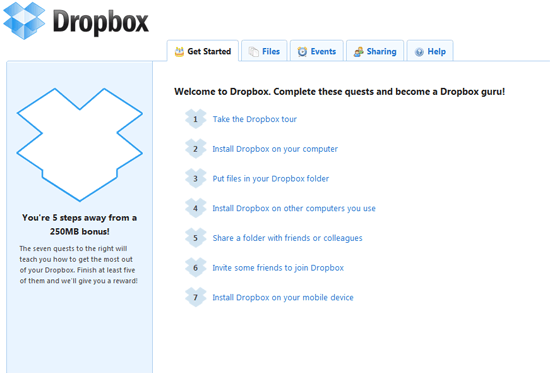Click the step 2 box badge

[195, 149]
